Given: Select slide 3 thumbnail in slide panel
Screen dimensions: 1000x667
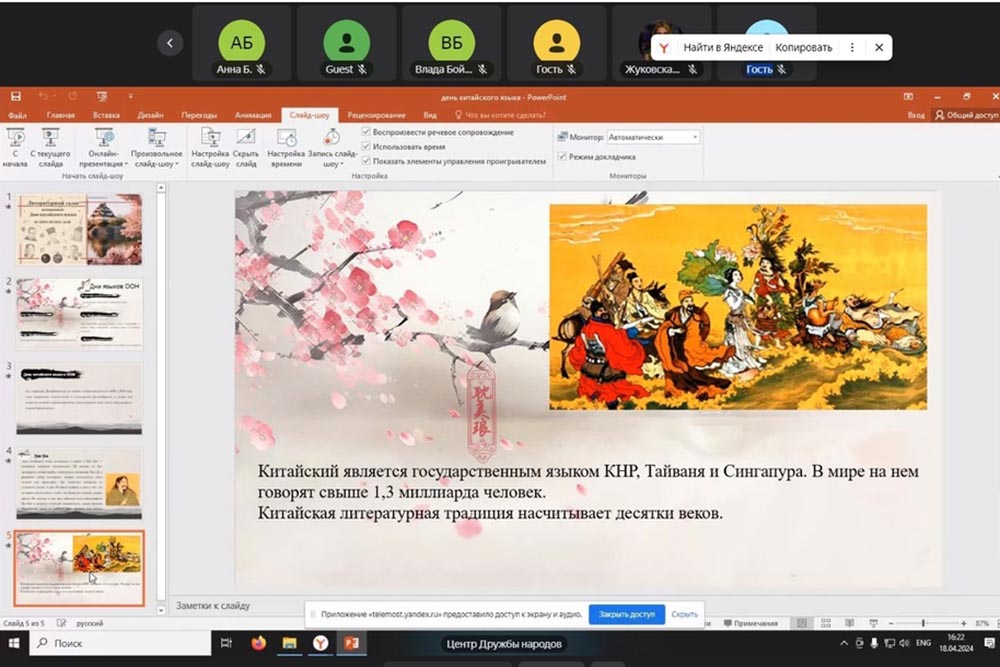Looking at the screenshot, I should (x=79, y=398).
